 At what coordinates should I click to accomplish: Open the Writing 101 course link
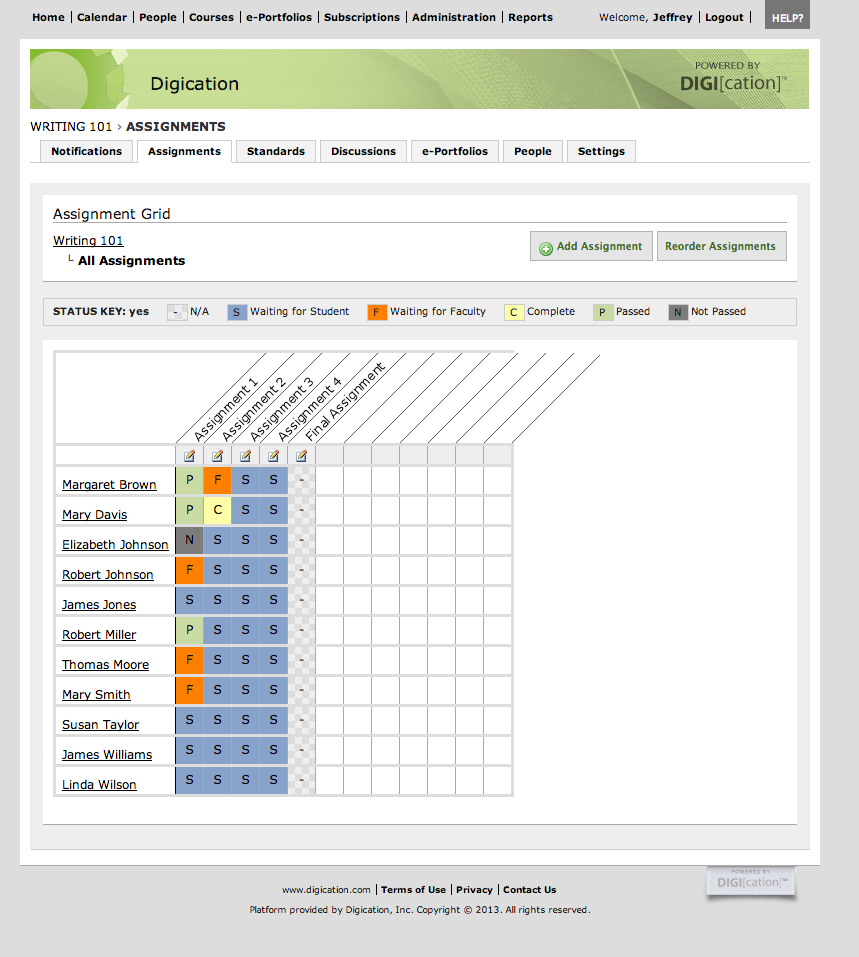(88, 240)
